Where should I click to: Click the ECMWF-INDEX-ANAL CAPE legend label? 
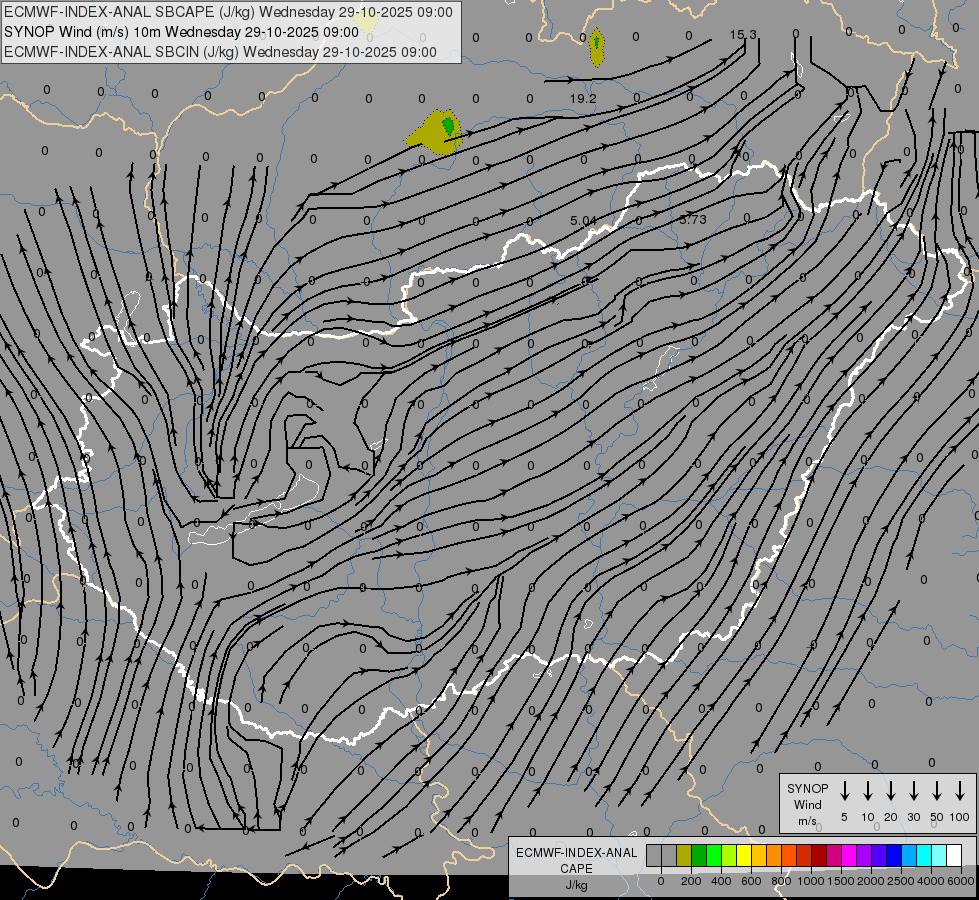tap(576, 861)
